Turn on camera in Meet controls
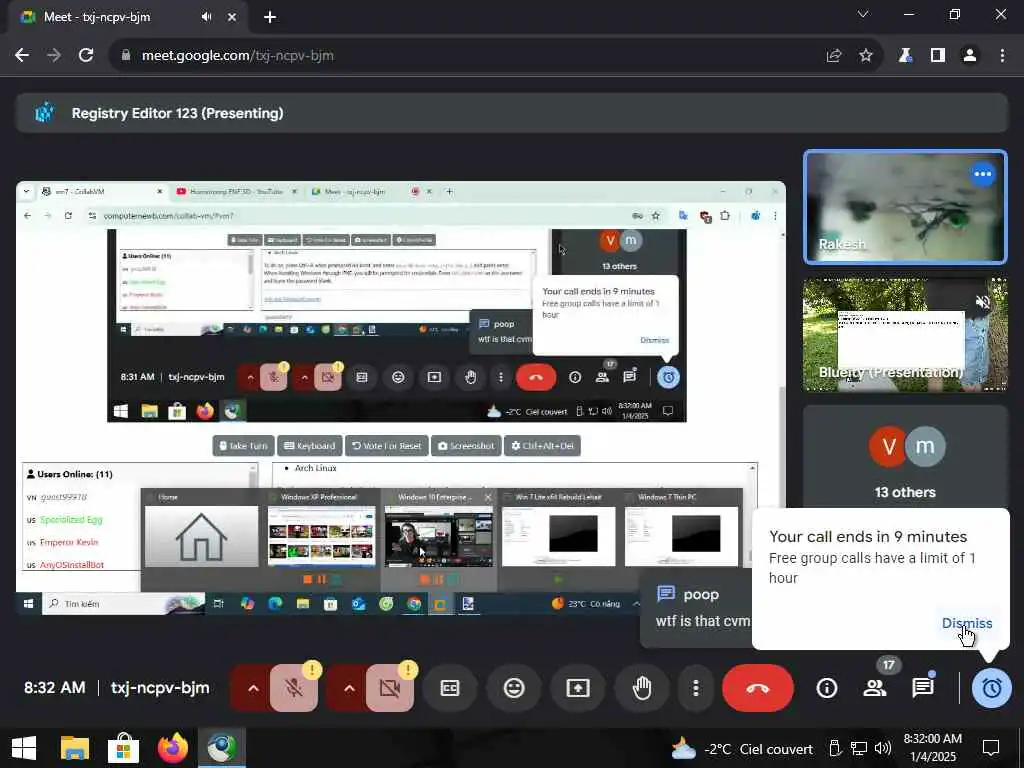The width and height of the screenshot is (1024, 768). [390, 688]
